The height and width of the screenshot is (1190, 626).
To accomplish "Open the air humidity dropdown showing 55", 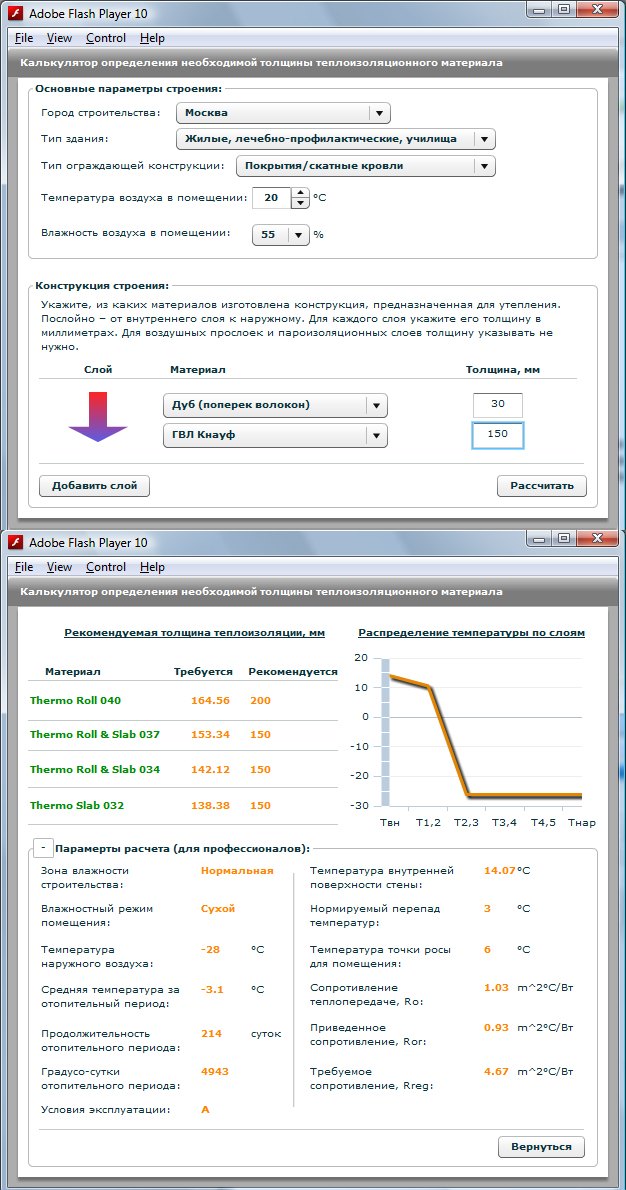I will [x=281, y=235].
